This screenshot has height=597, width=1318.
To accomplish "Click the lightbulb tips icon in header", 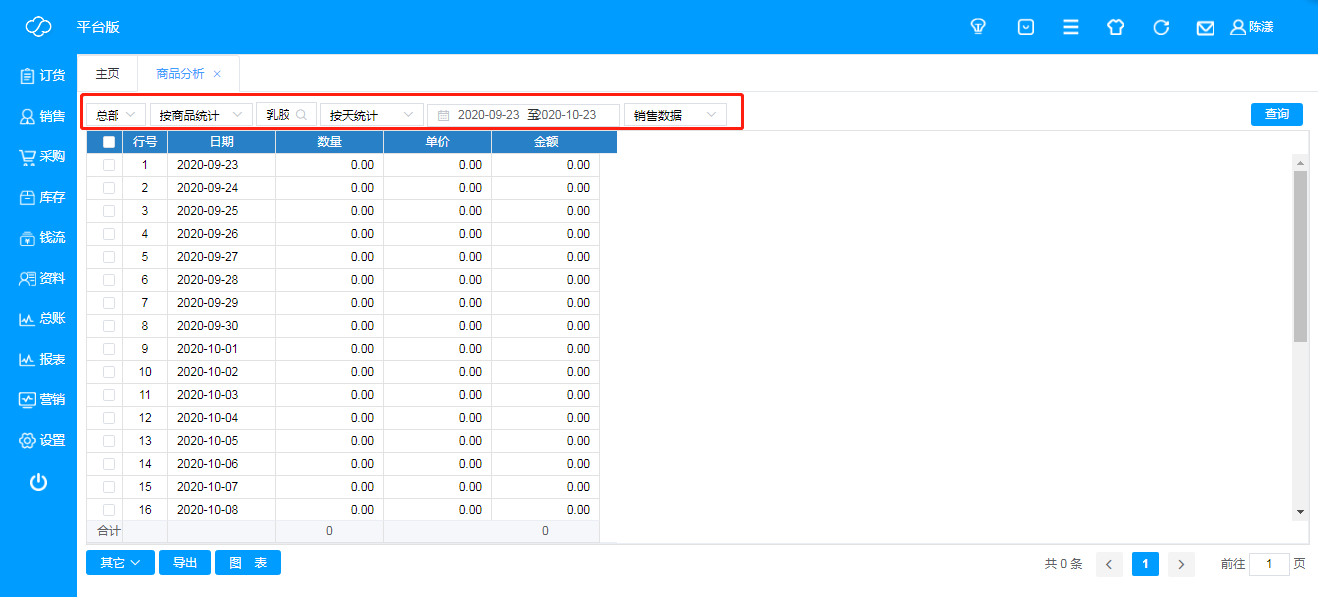I will tap(978, 27).
